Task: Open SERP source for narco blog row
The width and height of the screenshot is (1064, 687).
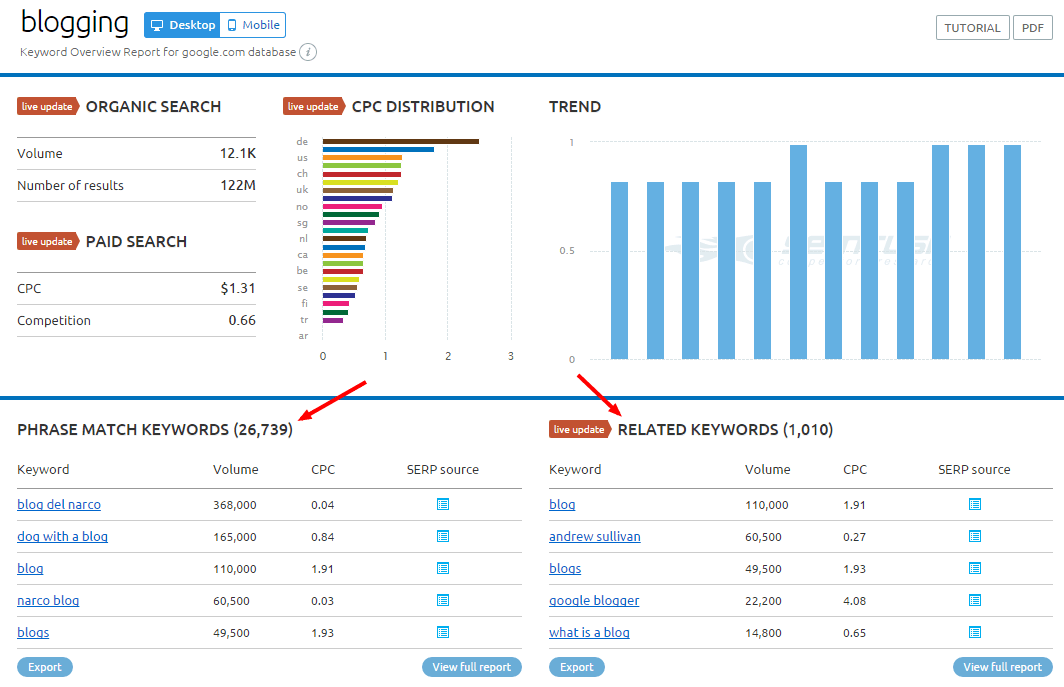Action: (x=443, y=600)
